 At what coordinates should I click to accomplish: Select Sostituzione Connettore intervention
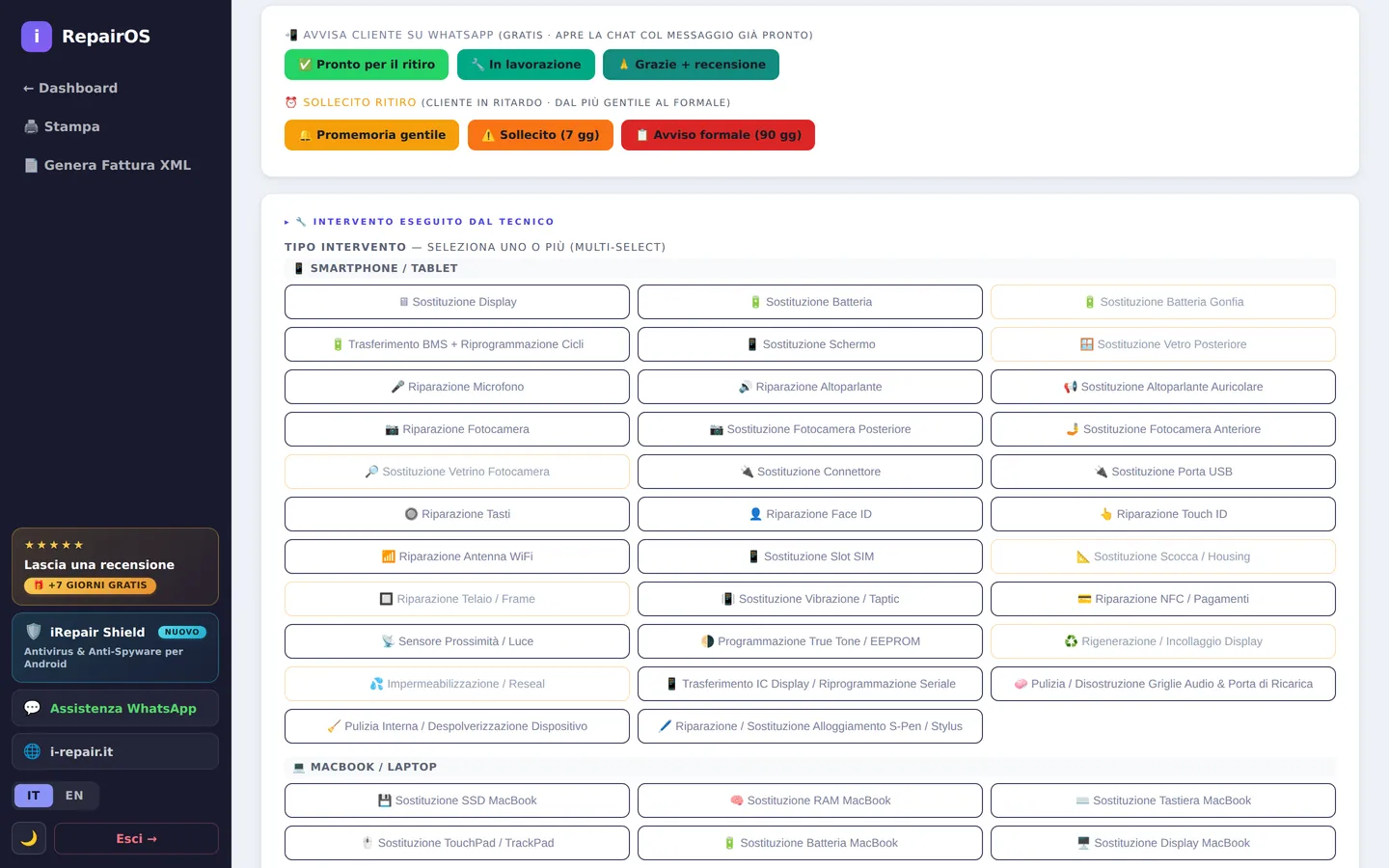(x=810, y=472)
